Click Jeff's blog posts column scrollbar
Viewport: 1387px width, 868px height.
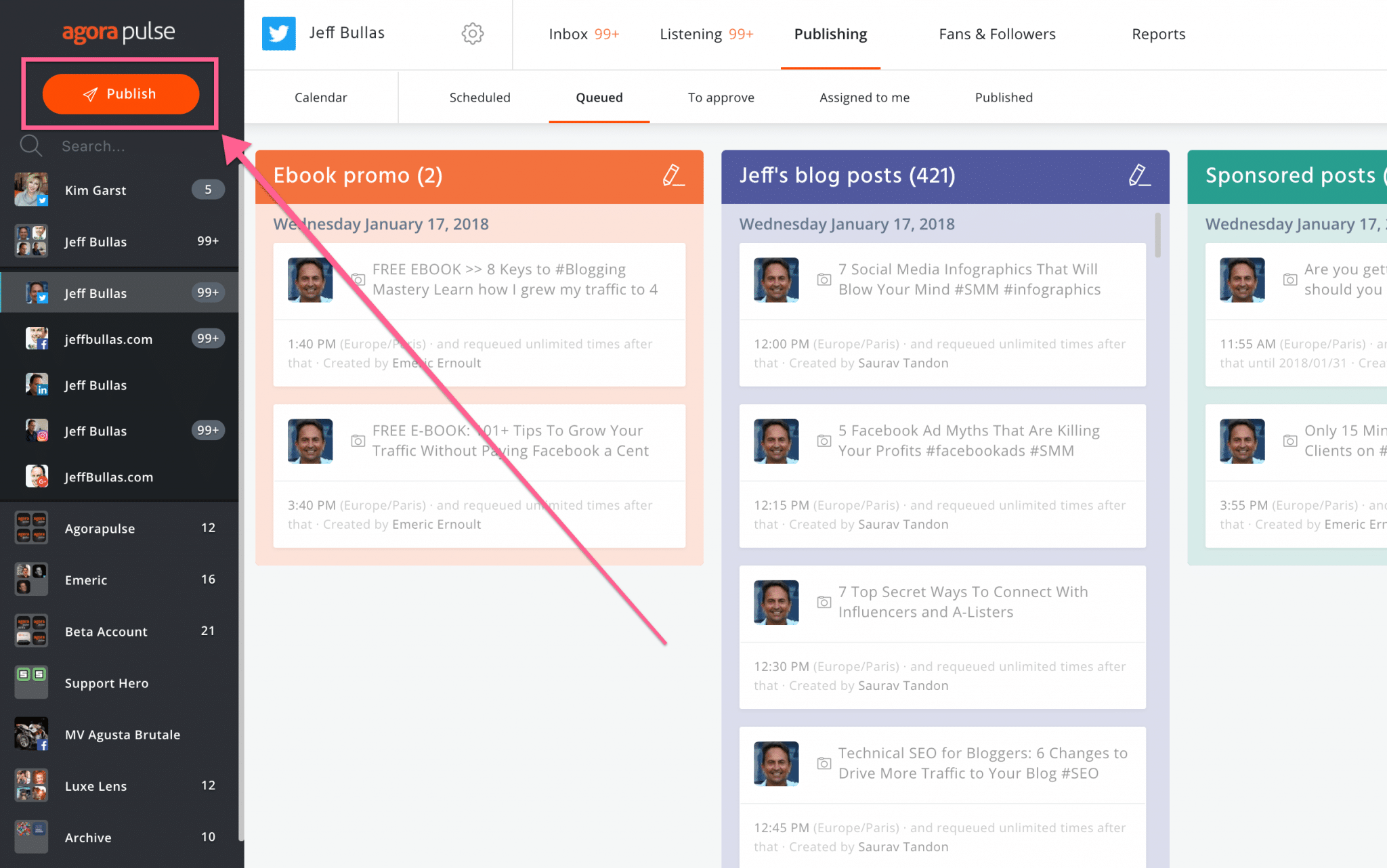point(1157,235)
